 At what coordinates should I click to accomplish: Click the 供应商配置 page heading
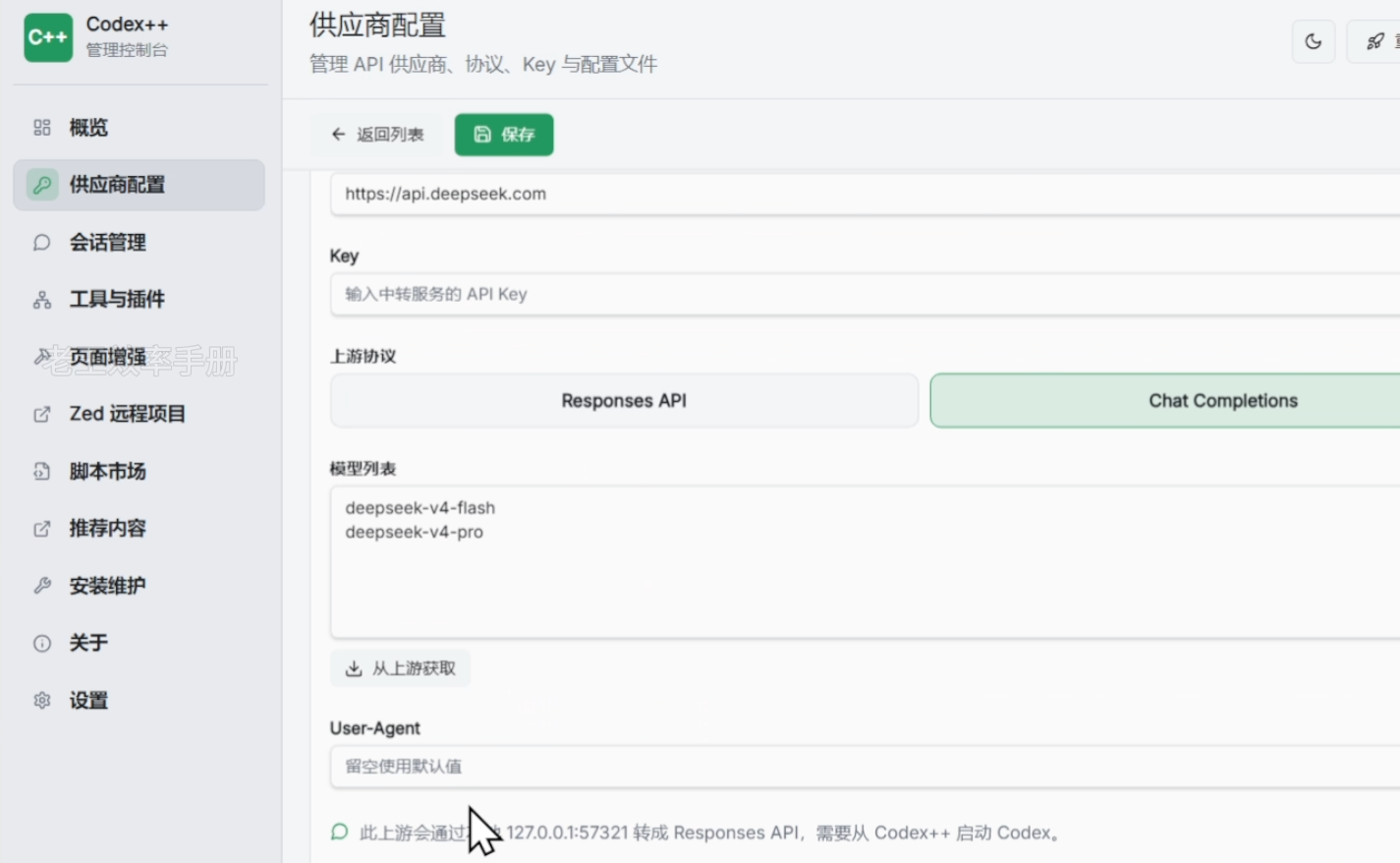point(377,25)
